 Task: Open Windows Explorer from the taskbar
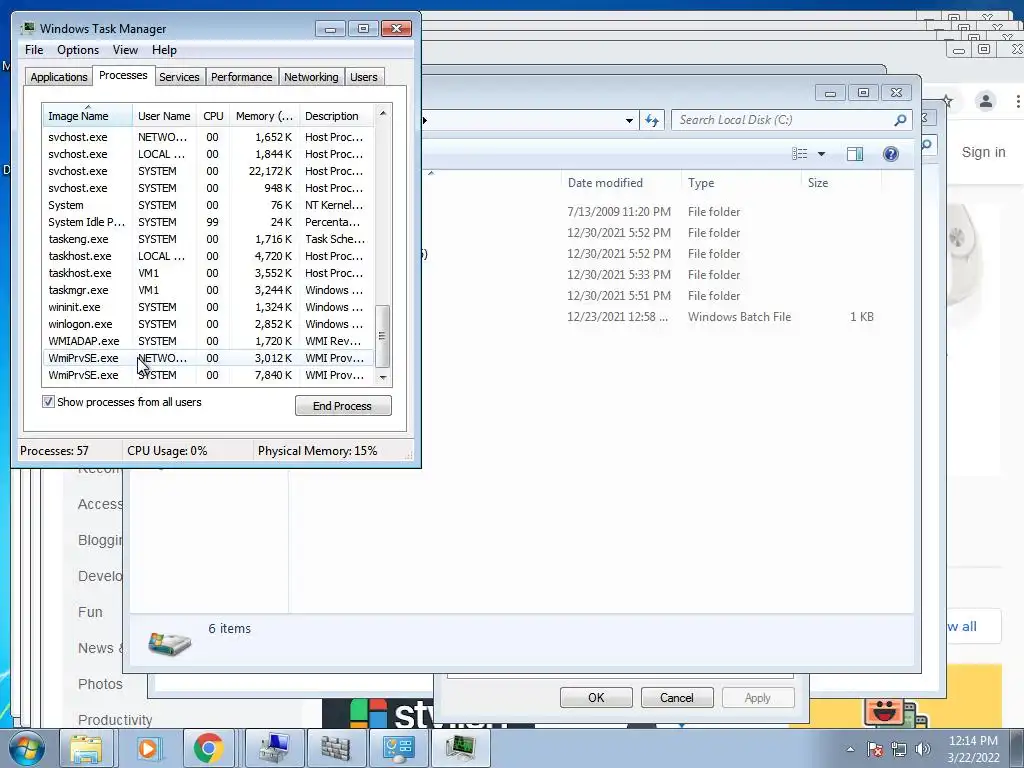(86, 748)
